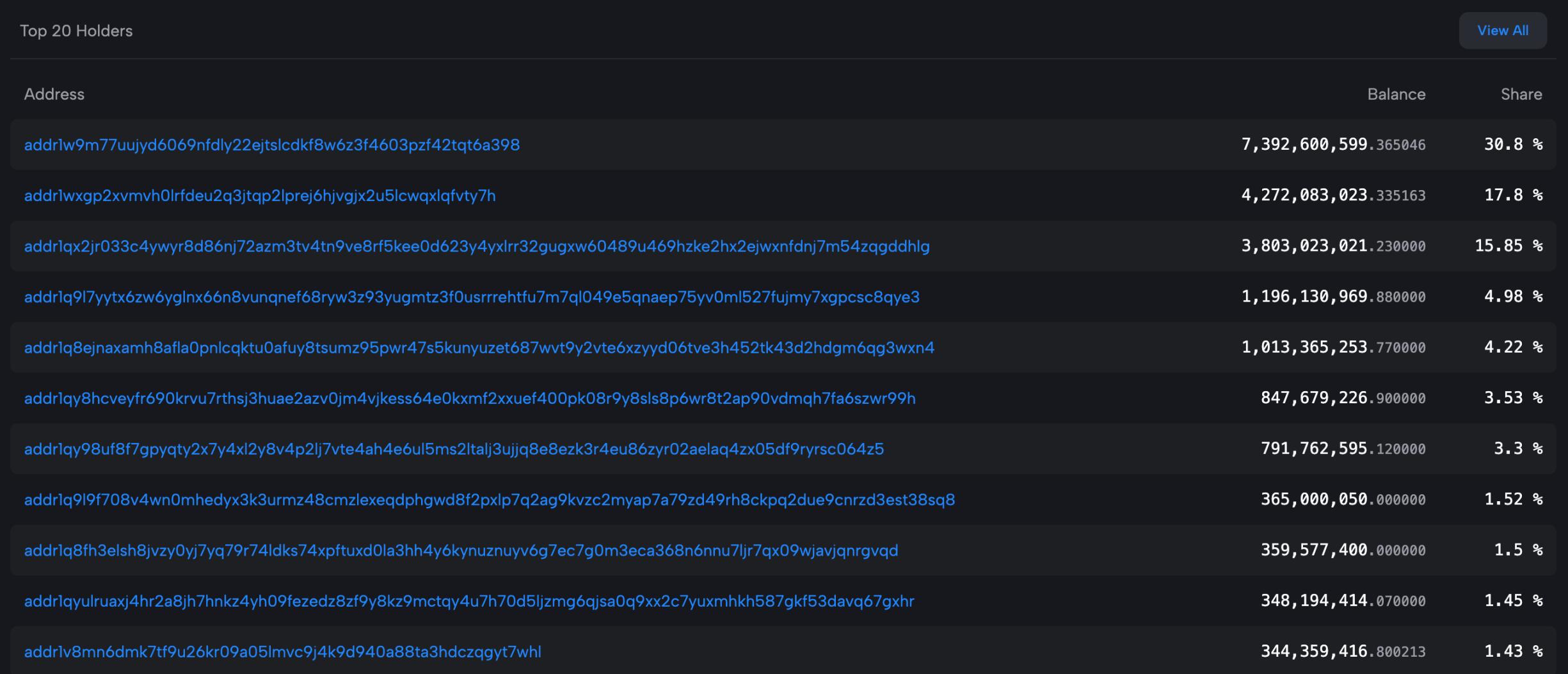Open holder address starting addr1qx2jr033c4
This screenshot has width=1568, height=674.
pos(476,246)
